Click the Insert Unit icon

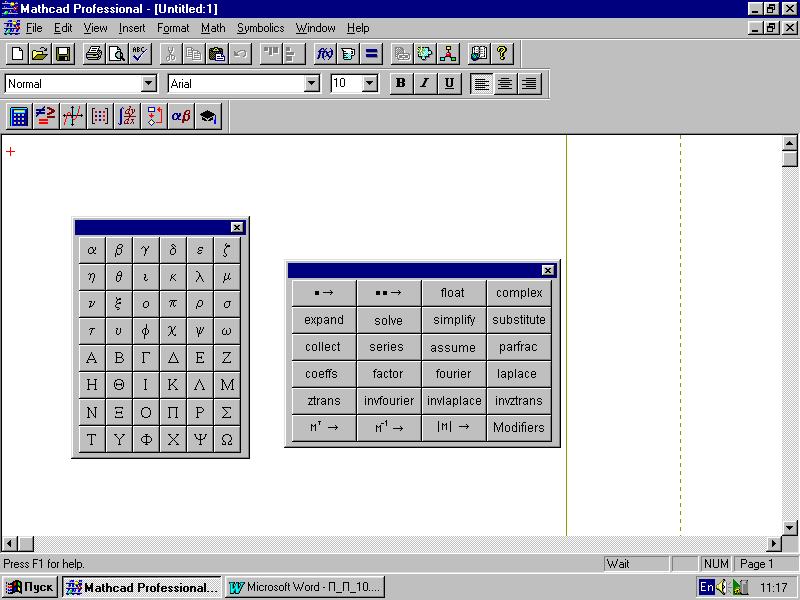pyautogui.click(x=348, y=54)
